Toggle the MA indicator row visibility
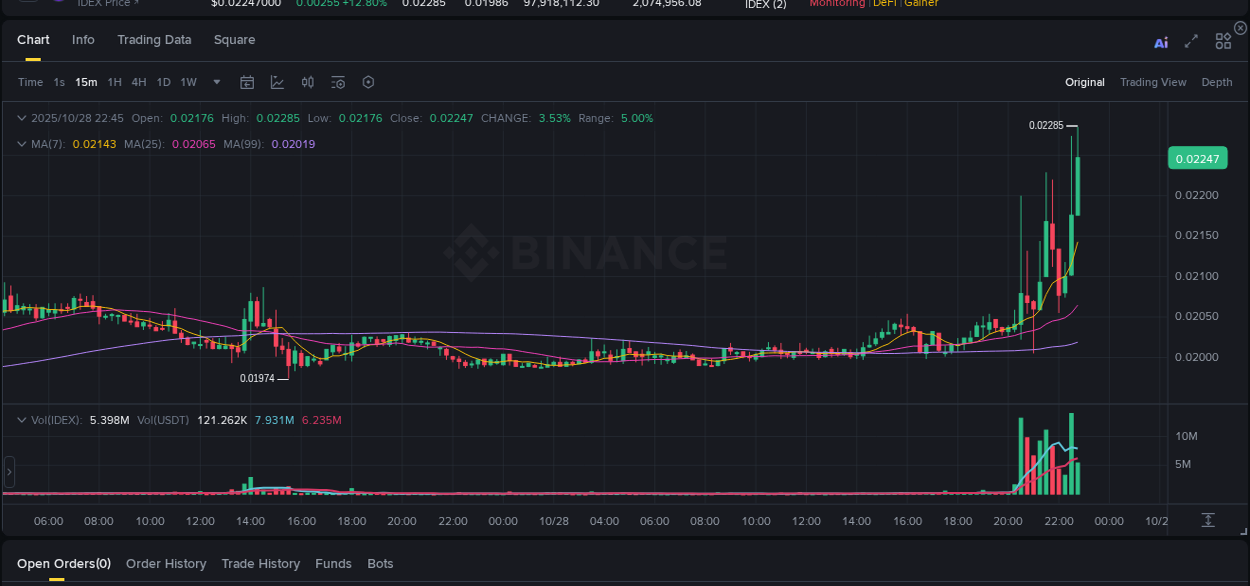This screenshot has width=1250, height=586. [x=21, y=144]
